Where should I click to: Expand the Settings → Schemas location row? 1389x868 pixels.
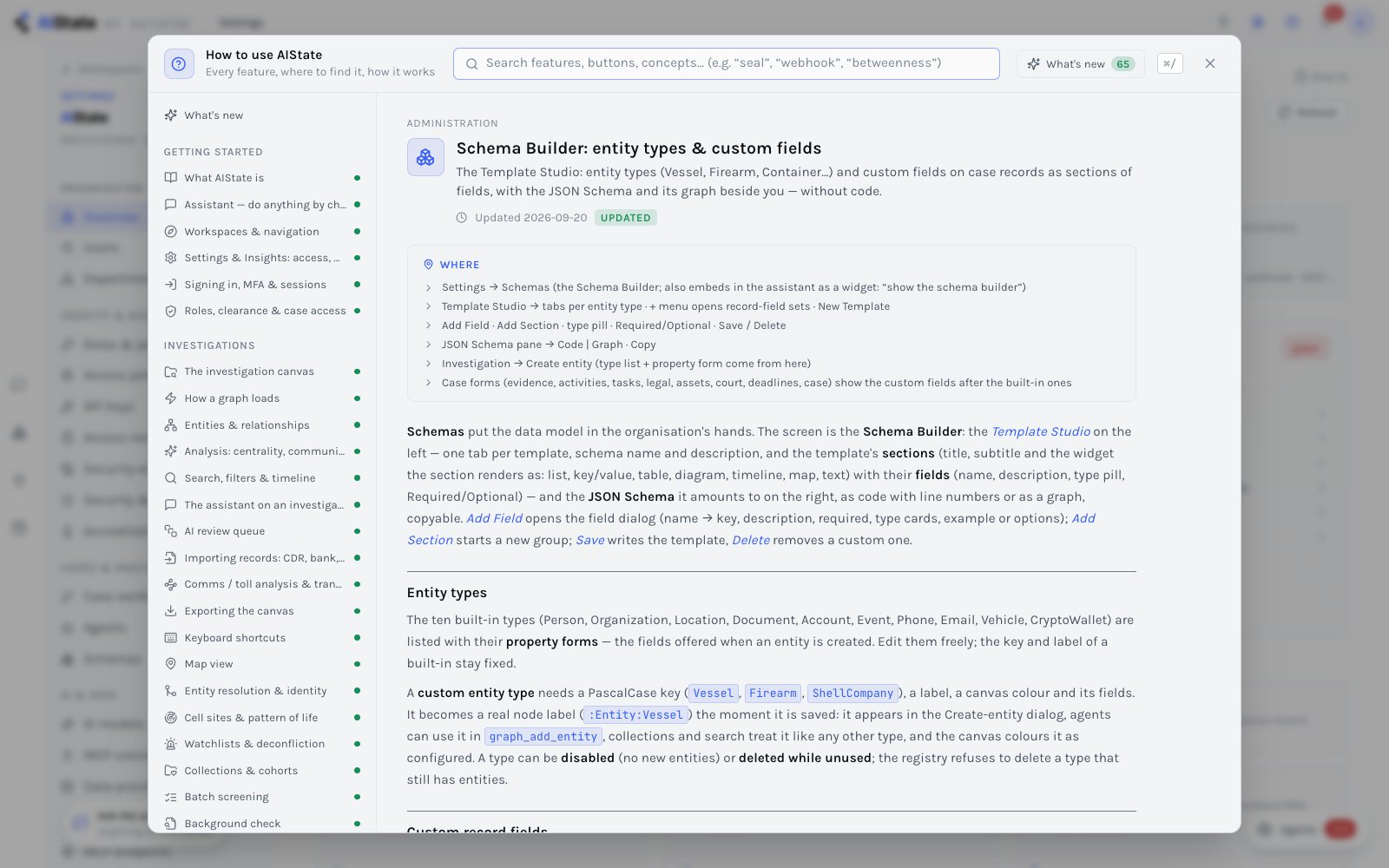(x=771, y=287)
